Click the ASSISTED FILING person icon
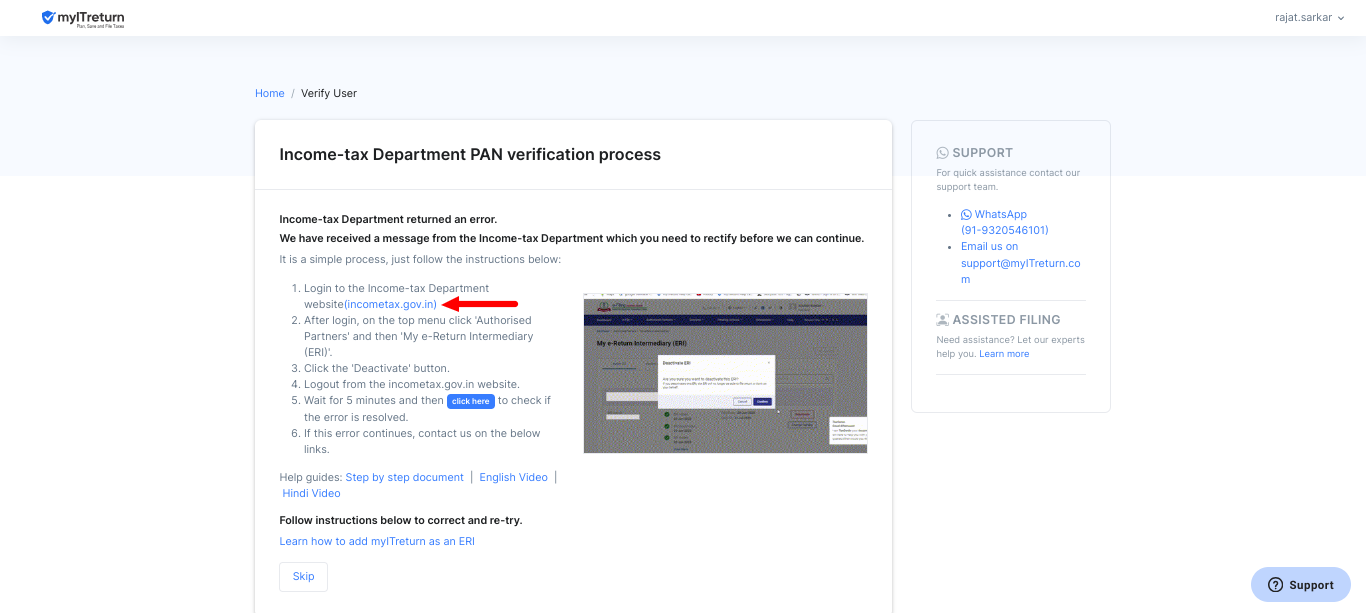 pos(942,320)
